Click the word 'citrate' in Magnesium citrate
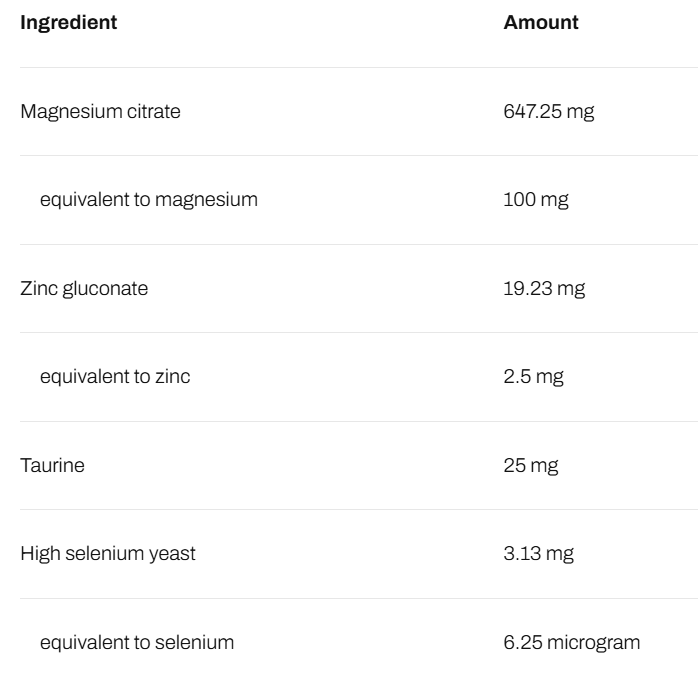Image resolution: width=698 pixels, height=676 pixels. click(x=154, y=112)
